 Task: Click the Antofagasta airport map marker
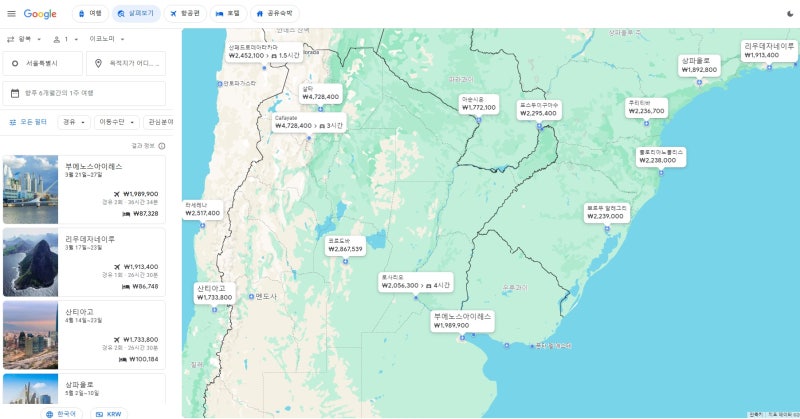pos(219,83)
